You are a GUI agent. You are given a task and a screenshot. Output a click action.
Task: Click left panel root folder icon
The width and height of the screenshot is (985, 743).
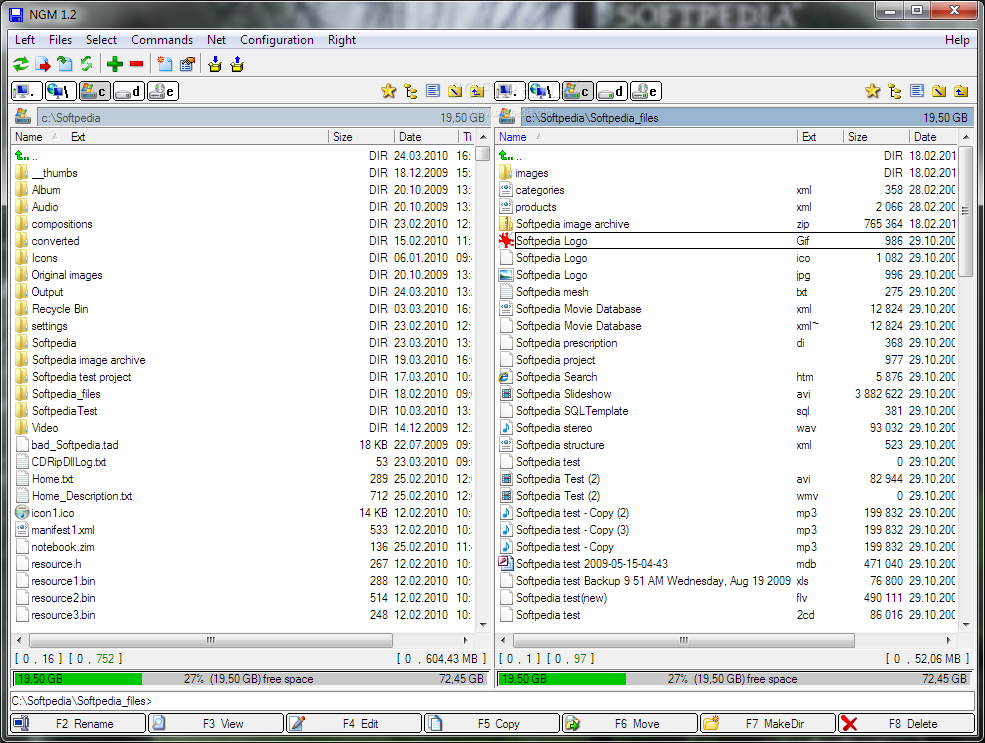[455, 92]
